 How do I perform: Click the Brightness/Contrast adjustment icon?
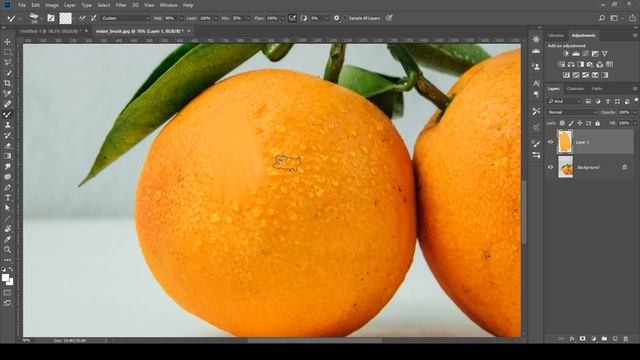pos(566,53)
